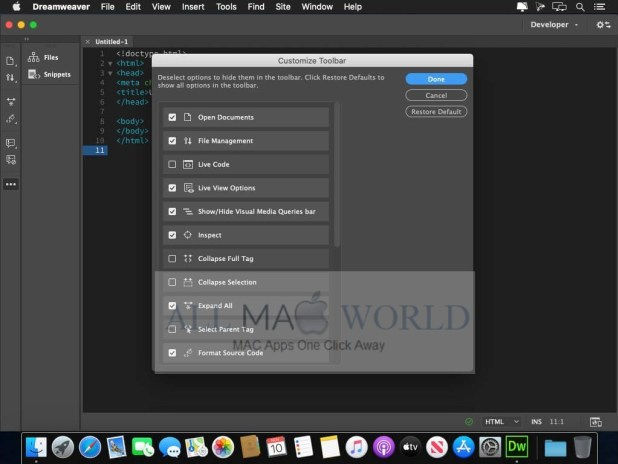Open the Snippets panel

pos(49,74)
